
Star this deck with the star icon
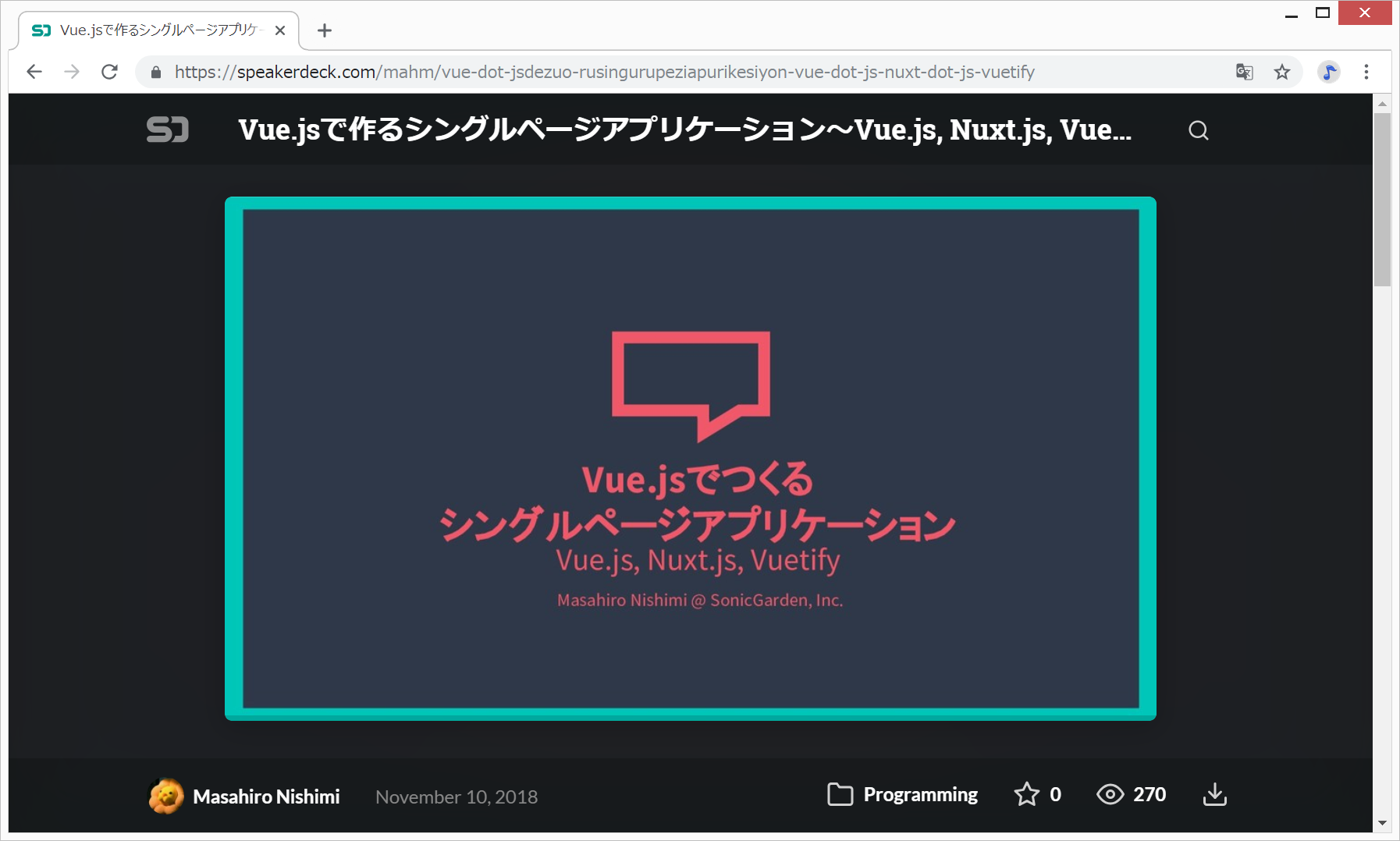pyautogui.click(x=1026, y=794)
